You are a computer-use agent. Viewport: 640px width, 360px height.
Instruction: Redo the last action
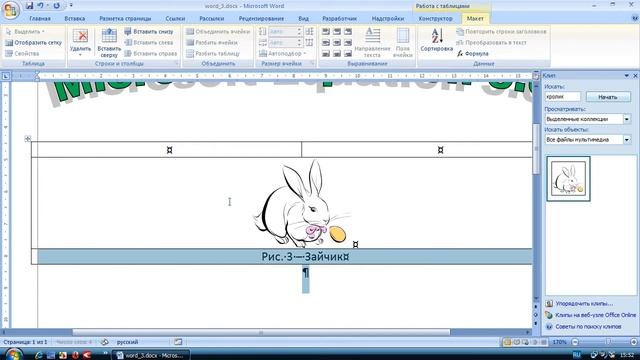click(56, 6)
